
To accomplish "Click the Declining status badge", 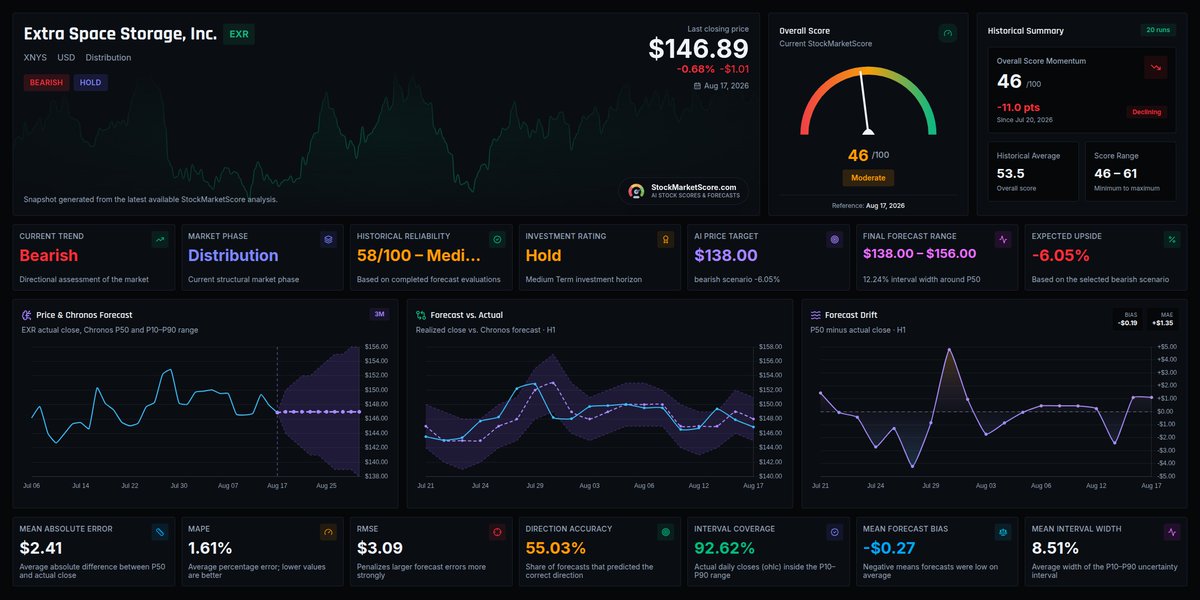I will (x=1147, y=112).
